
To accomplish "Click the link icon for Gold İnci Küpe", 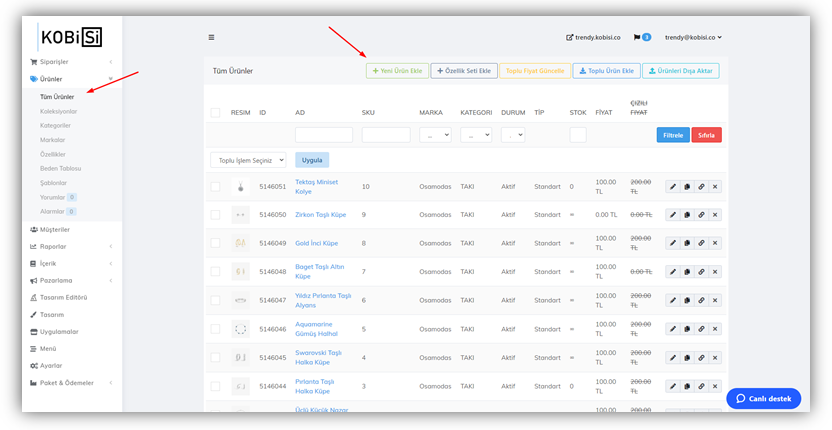I will pyautogui.click(x=701, y=243).
